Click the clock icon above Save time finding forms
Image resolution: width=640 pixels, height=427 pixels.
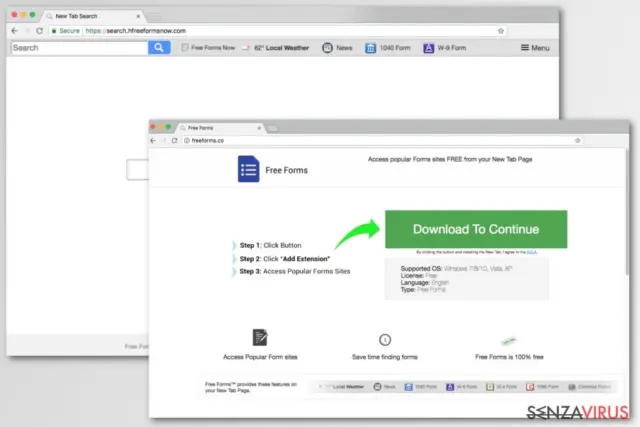coord(385,340)
